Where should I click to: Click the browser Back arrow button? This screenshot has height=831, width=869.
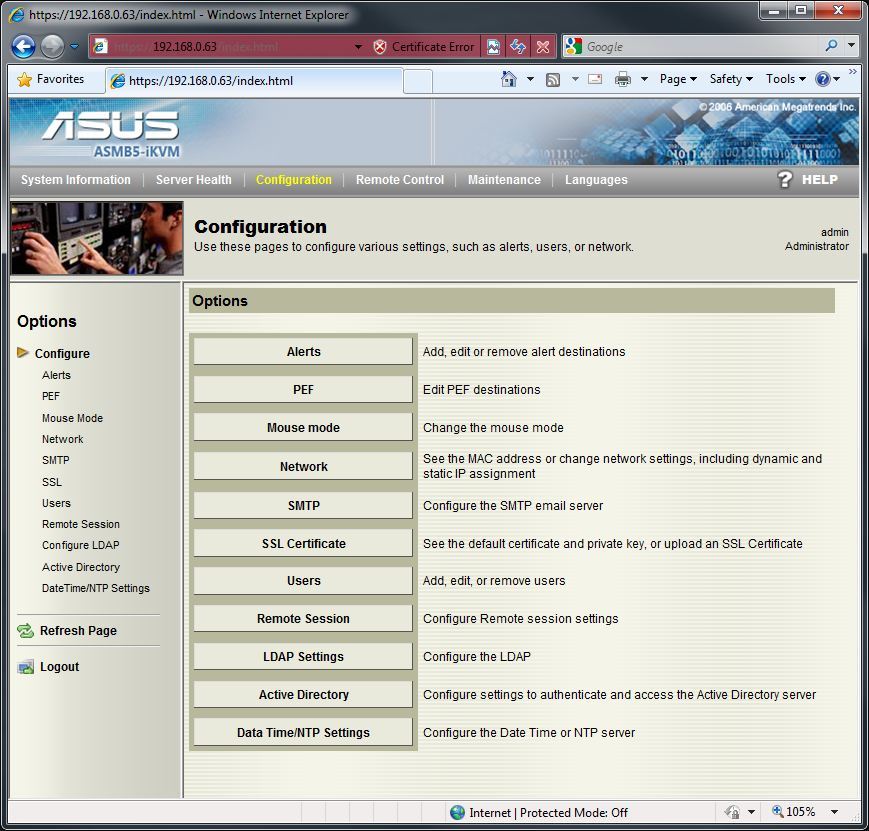click(24, 47)
